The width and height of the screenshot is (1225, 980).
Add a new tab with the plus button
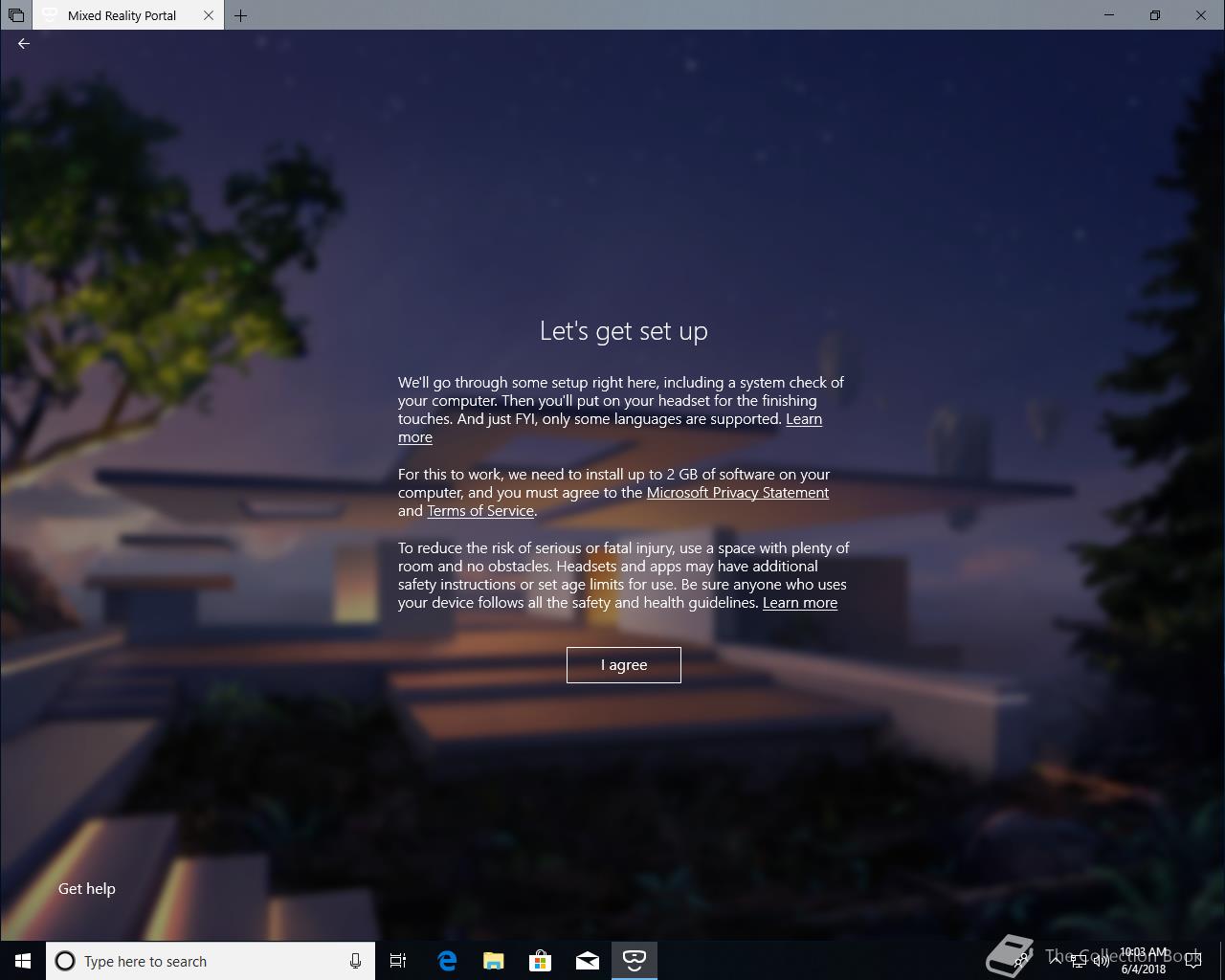240,15
